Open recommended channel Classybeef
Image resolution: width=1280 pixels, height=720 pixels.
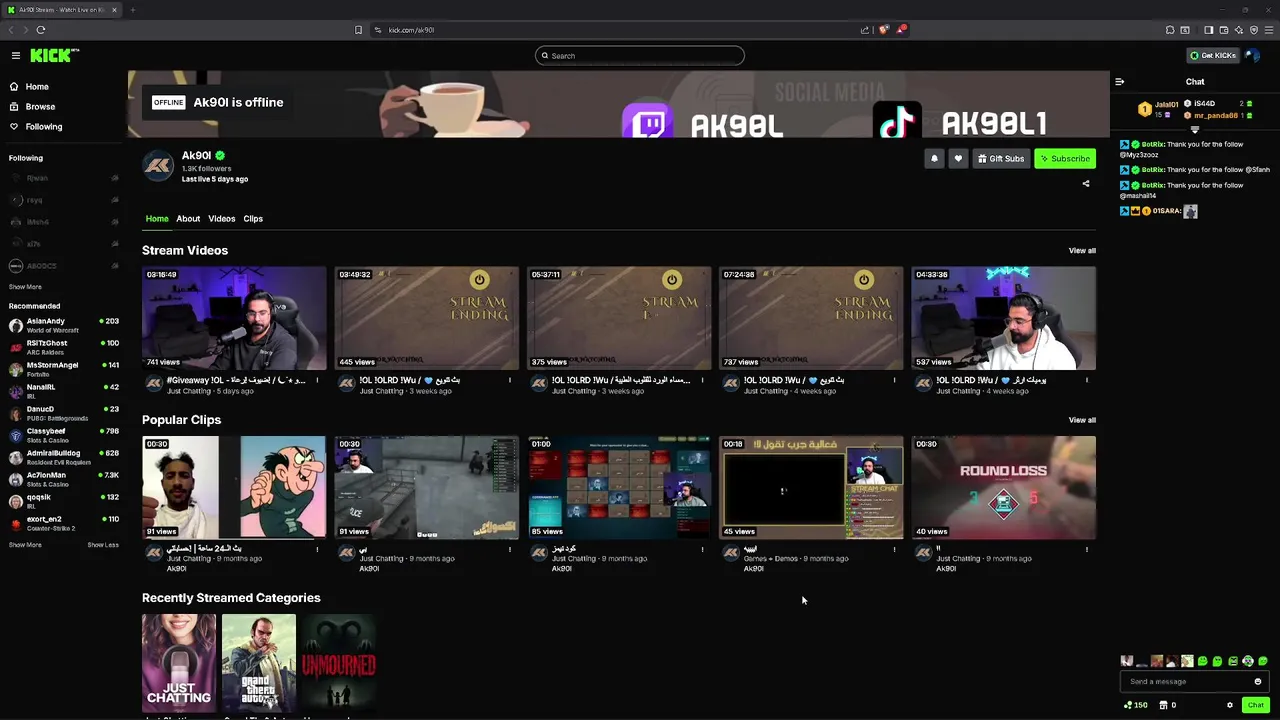(x=64, y=435)
